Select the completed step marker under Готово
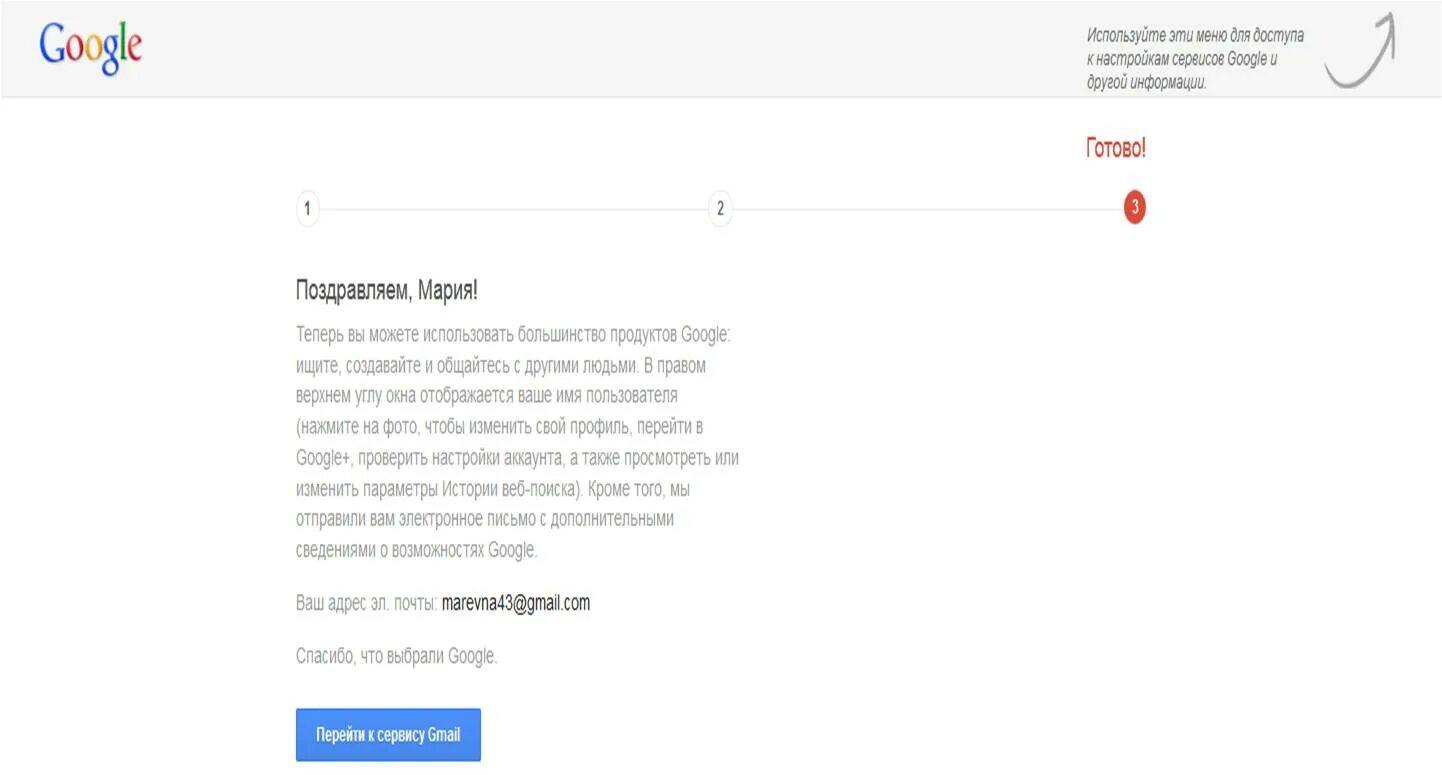Screen dimensions: 1442x775 (1134, 209)
